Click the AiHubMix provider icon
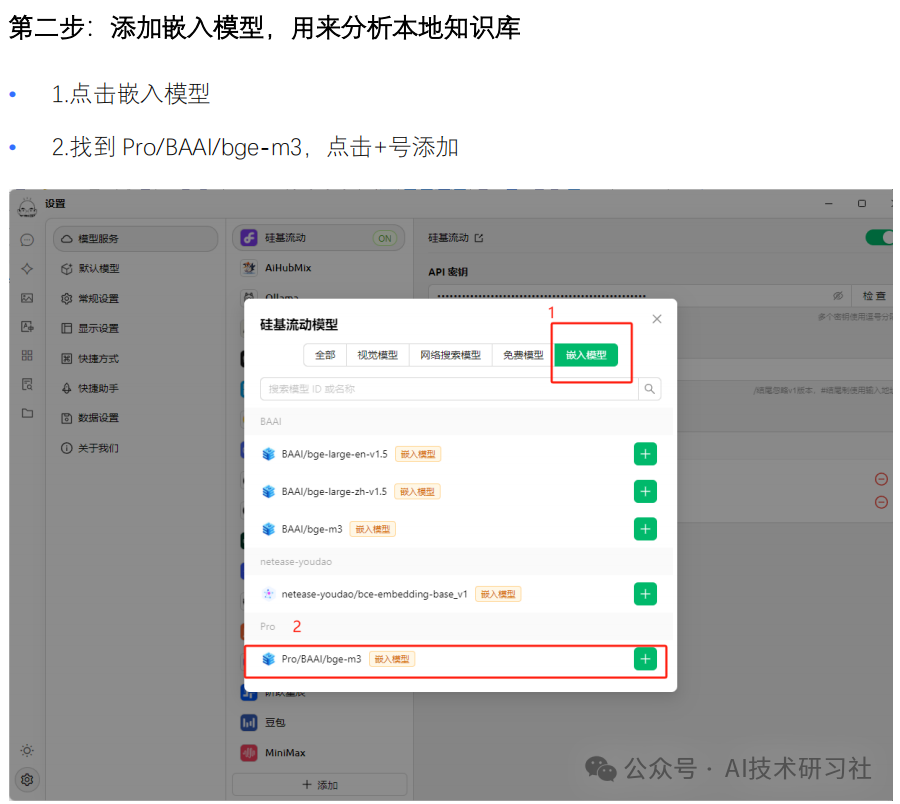 [x=249, y=267]
